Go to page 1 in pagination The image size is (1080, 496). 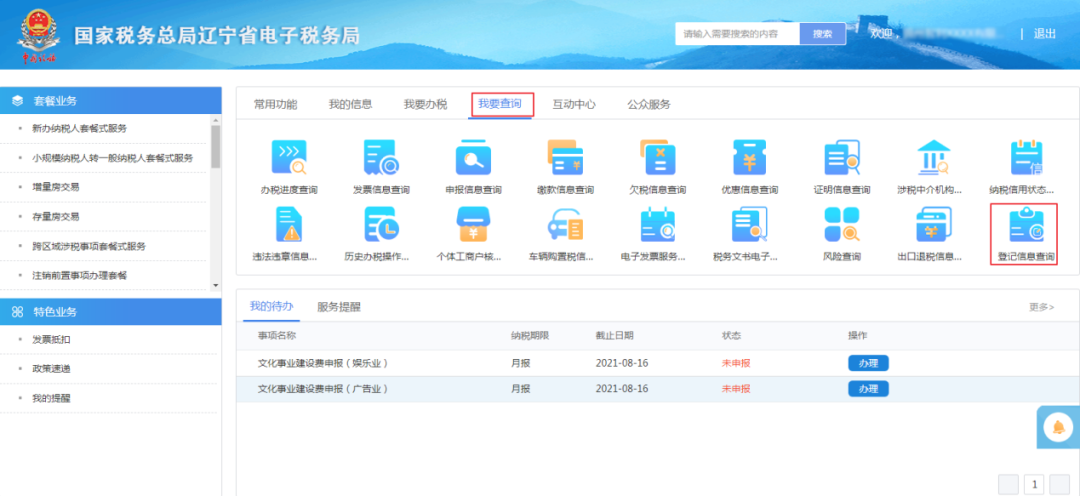[1034, 484]
